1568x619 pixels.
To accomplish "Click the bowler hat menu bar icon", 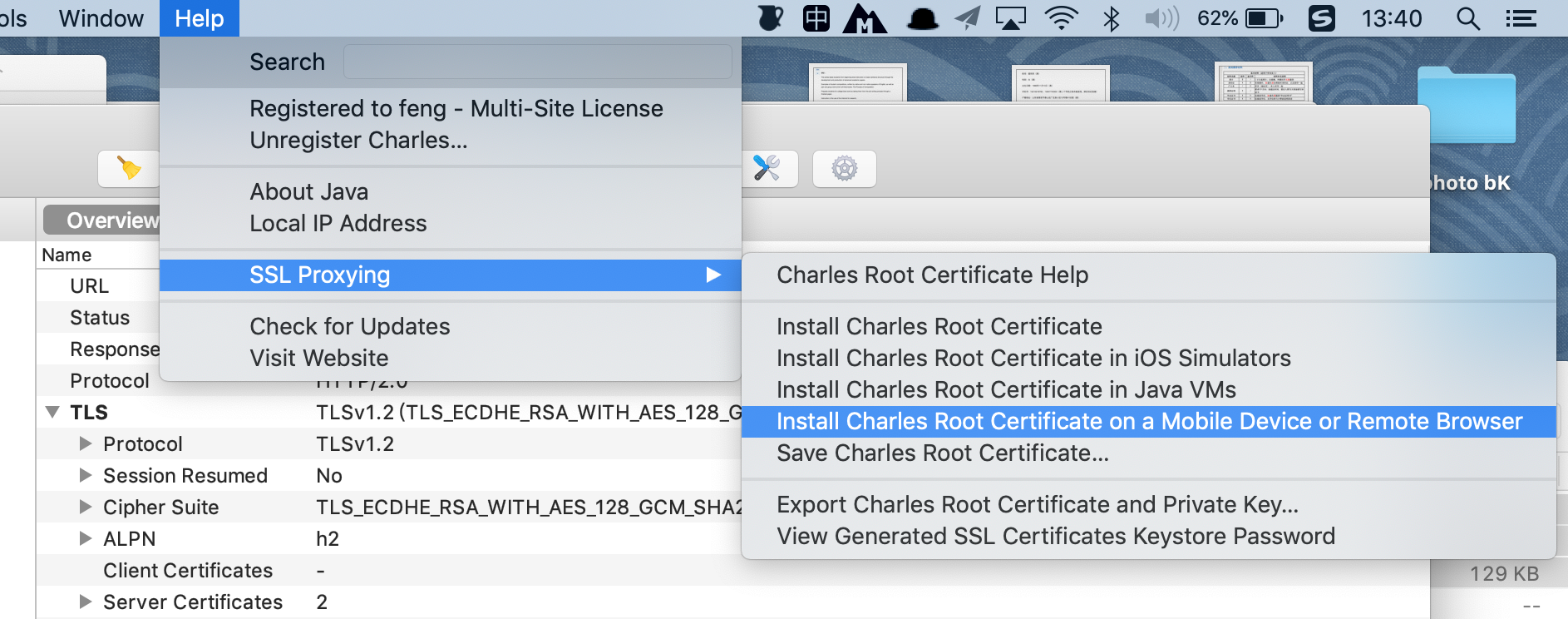I will click(x=922, y=18).
